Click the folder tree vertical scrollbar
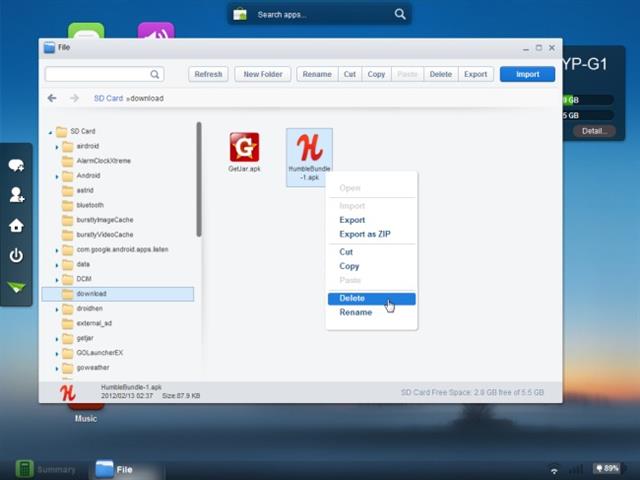The width and height of the screenshot is (640, 480). click(198, 180)
